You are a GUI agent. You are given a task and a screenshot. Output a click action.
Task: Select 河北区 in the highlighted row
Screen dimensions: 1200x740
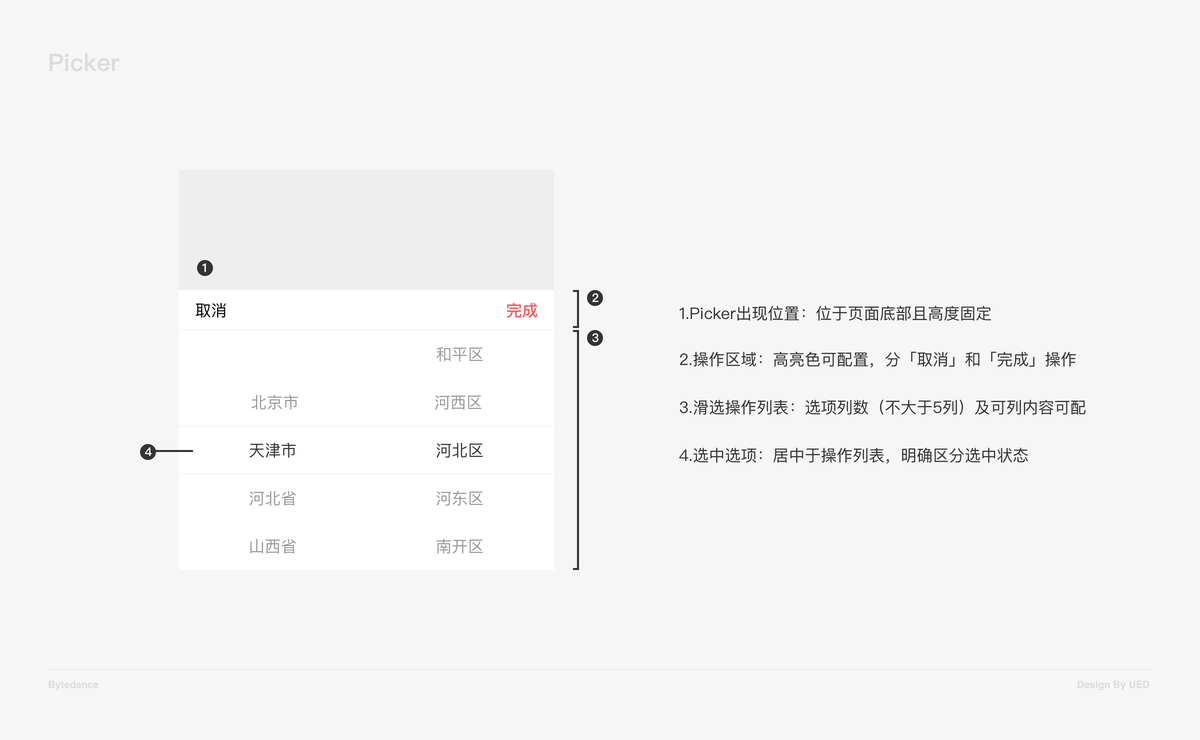point(461,450)
